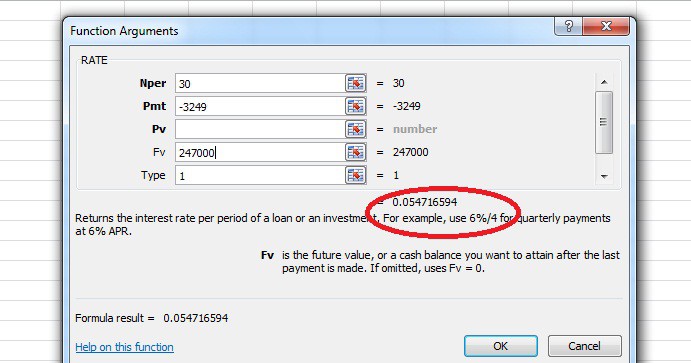Click the Pmt range selector icon
Viewport: 691px width, 363px height.
tap(356, 106)
